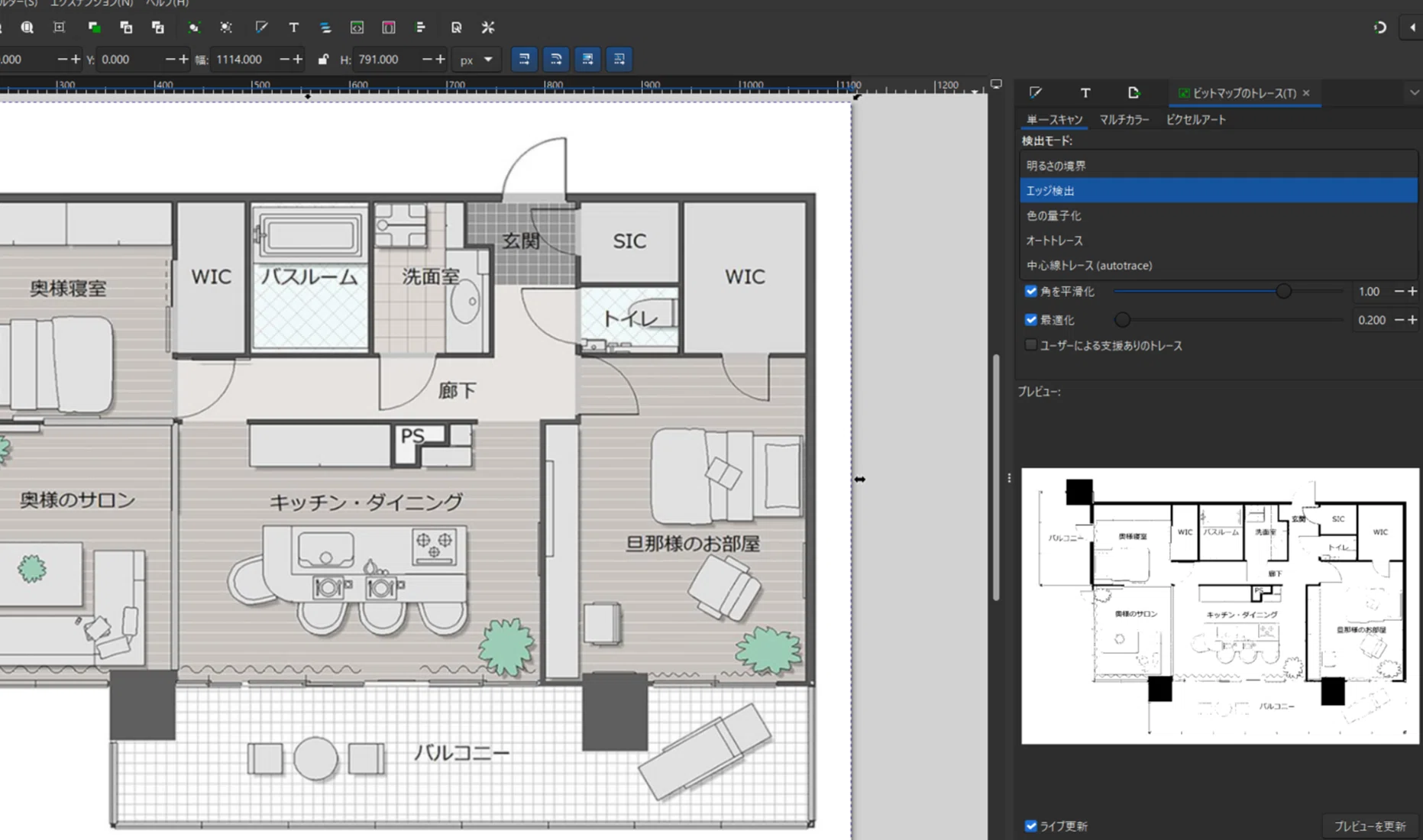Image resolution: width=1423 pixels, height=840 pixels.
Task: Uncheck the 最適化 checkbox
Action: click(x=1031, y=319)
